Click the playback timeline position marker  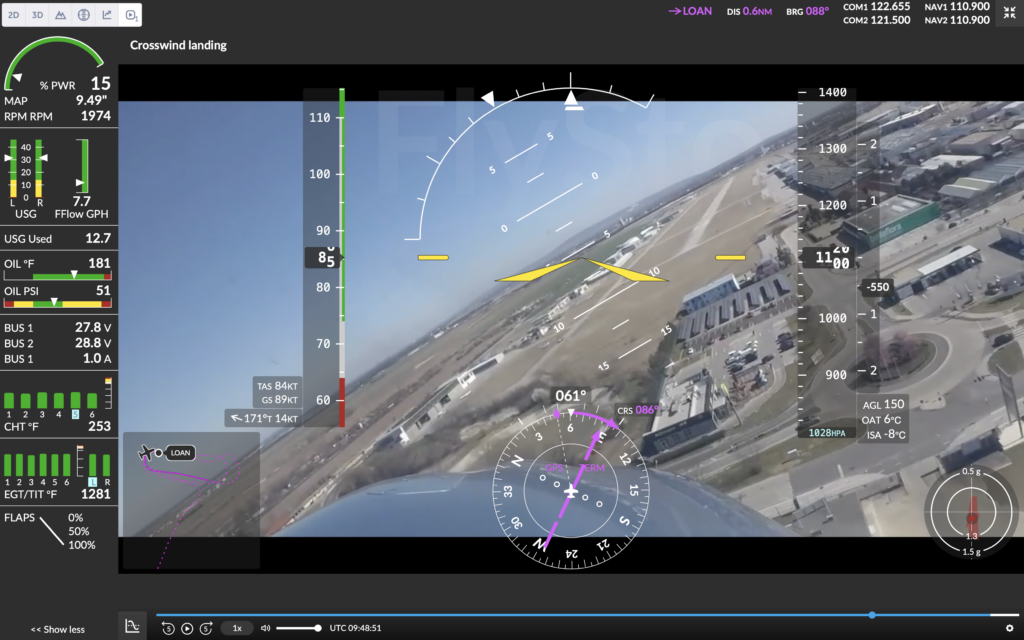click(x=872, y=615)
